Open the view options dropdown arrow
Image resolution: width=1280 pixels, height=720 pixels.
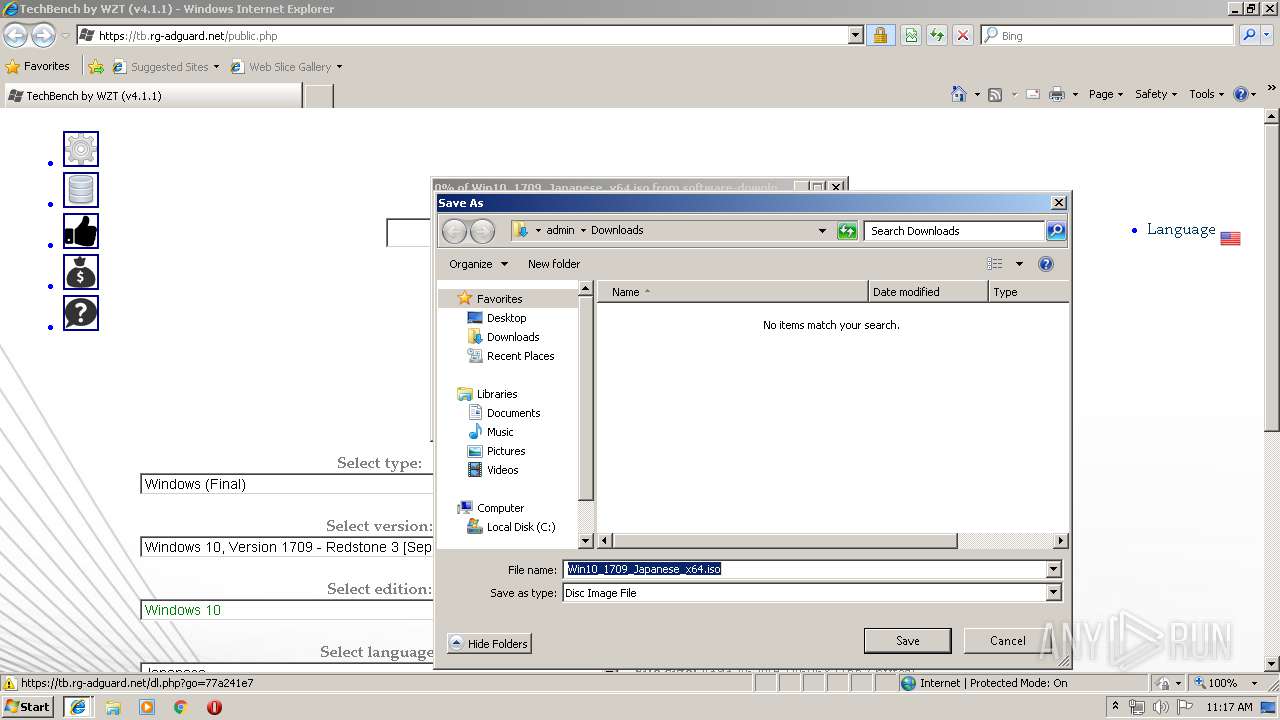pos(1019,264)
